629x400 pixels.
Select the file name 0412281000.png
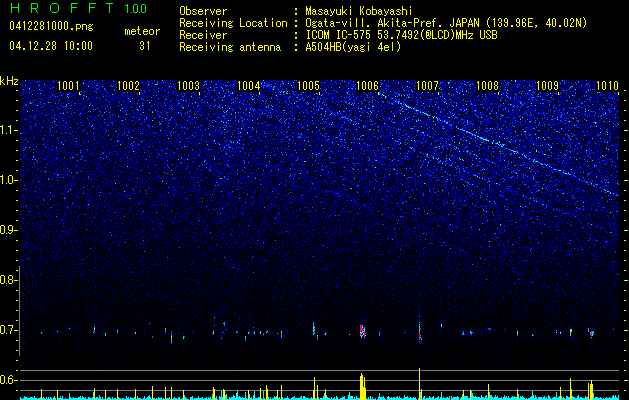pyautogui.click(x=51, y=27)
